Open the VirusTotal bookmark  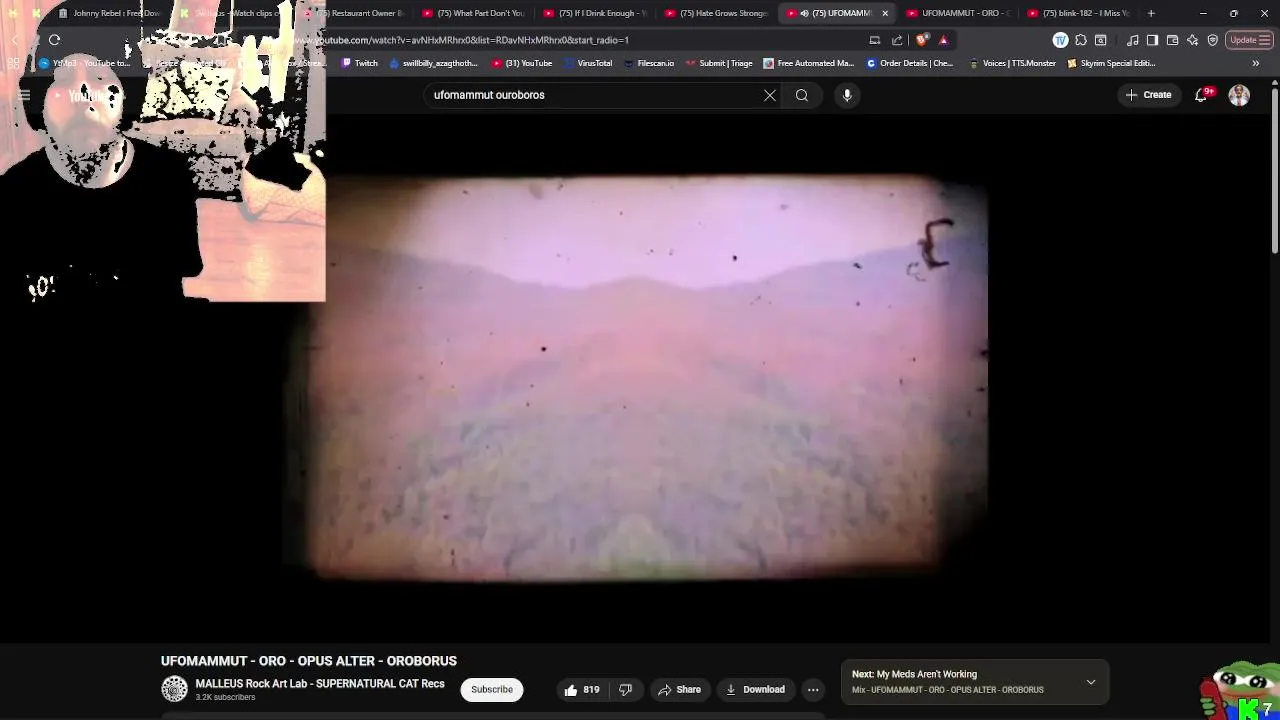[588, 63]
